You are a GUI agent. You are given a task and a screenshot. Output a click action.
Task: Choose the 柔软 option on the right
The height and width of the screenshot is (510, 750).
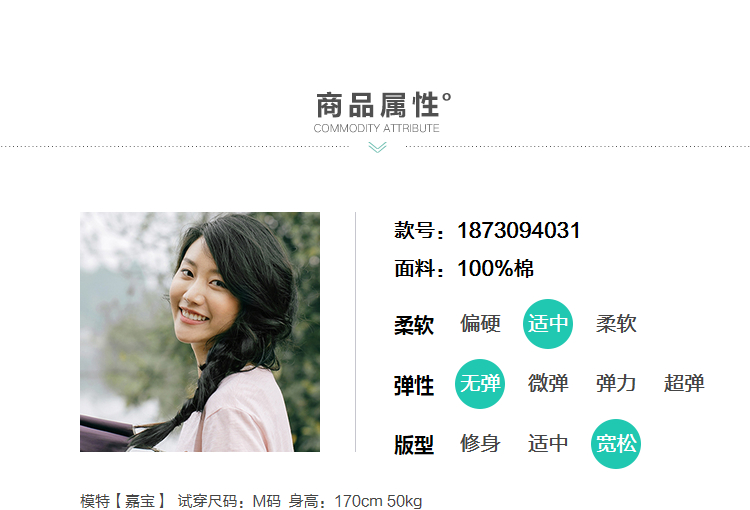click(616, 324)
